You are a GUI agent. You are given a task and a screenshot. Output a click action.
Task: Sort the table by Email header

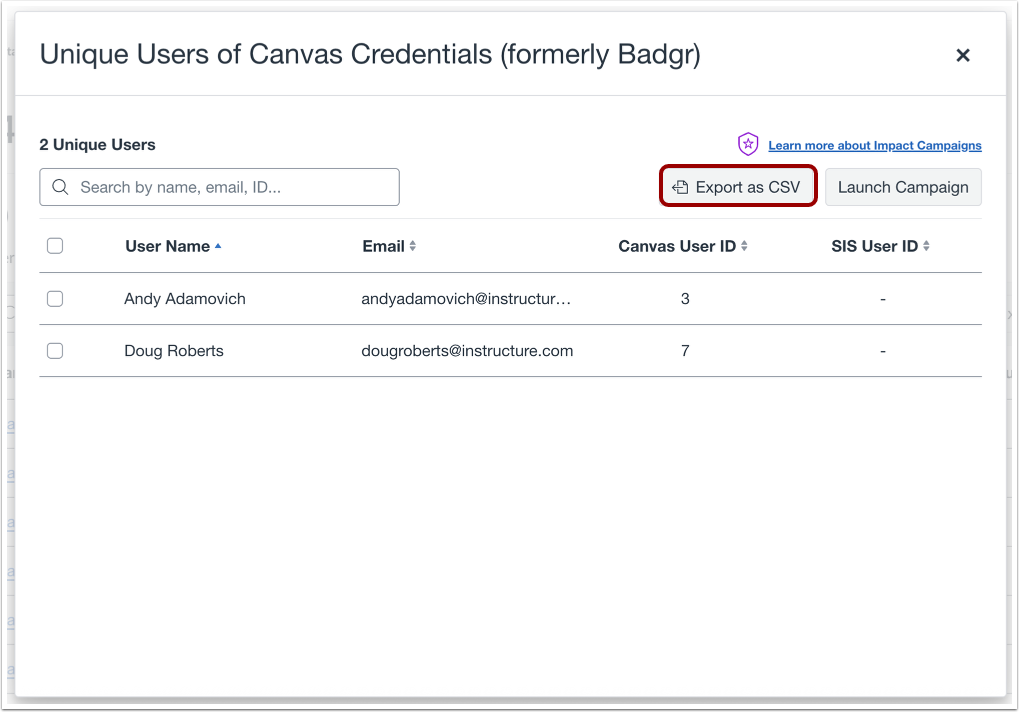point(383,246)
